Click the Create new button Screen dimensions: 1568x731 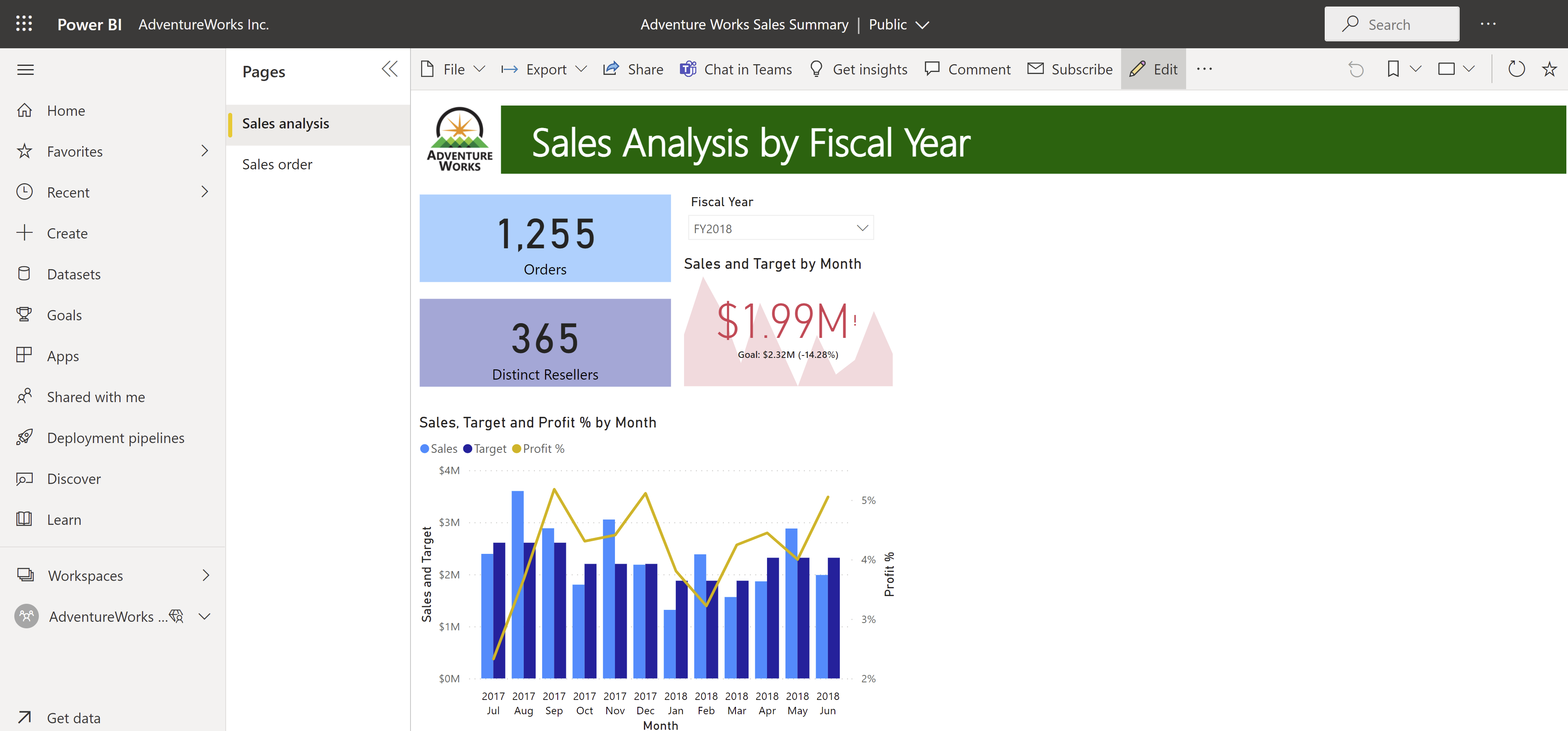(66, 232)
